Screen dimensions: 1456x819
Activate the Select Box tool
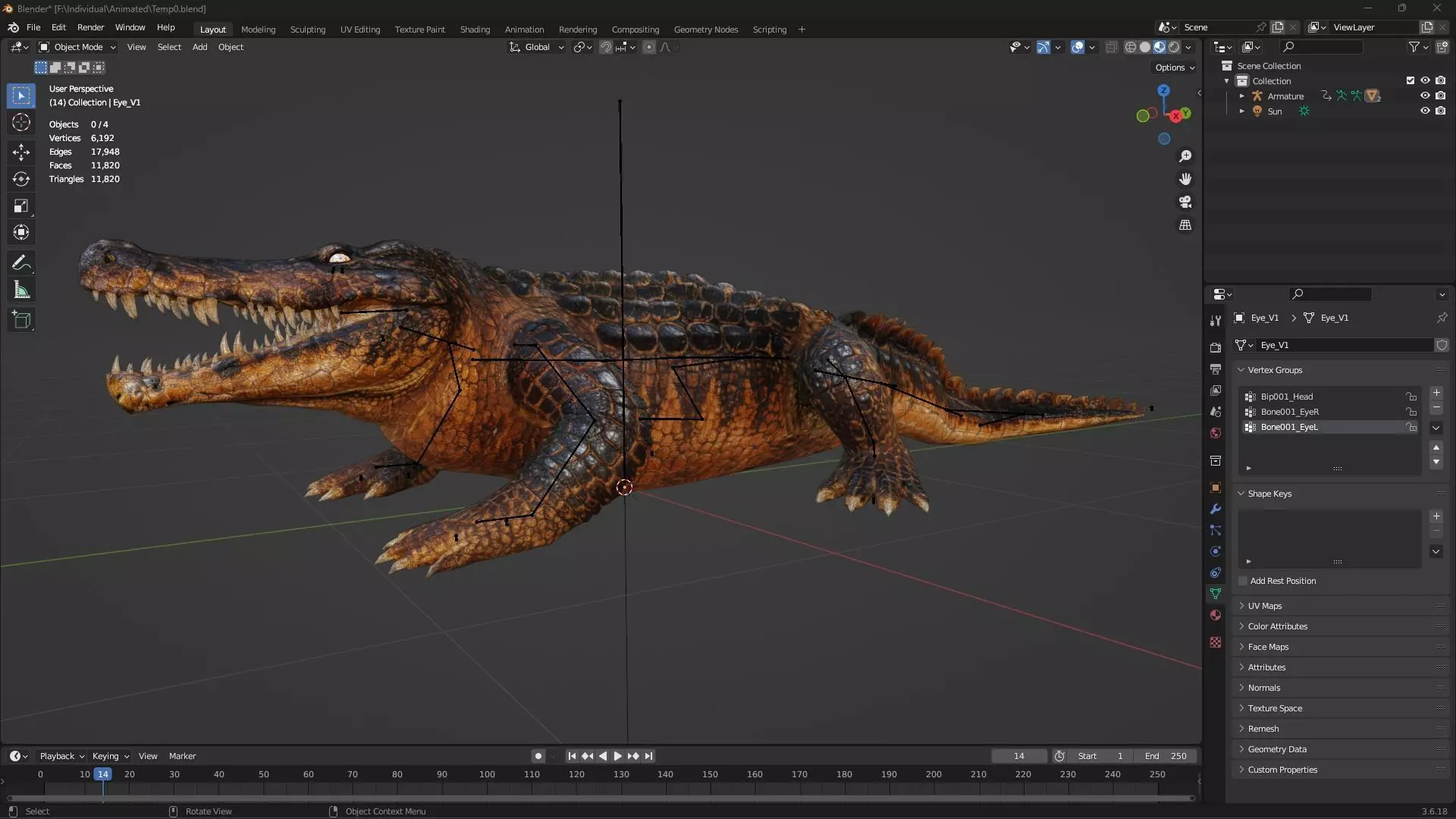[x=21, y=96]
